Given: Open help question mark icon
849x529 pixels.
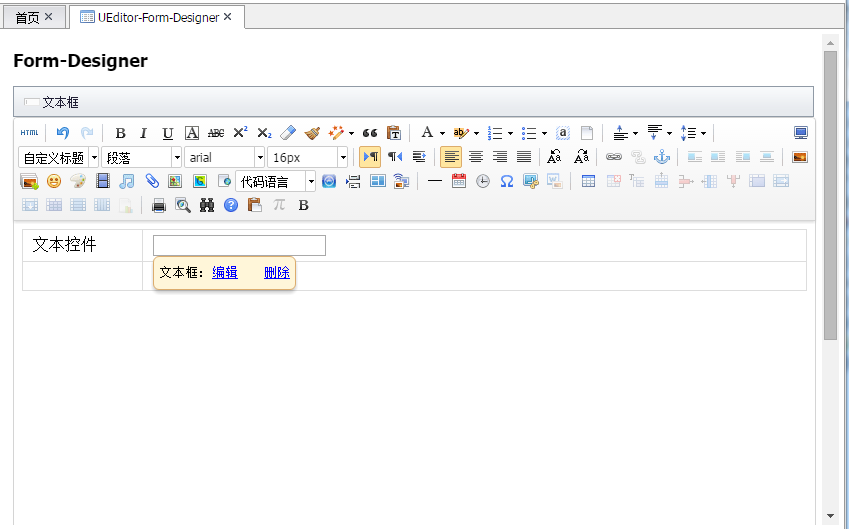Looking at the screenshot, I should coord(231,205).
